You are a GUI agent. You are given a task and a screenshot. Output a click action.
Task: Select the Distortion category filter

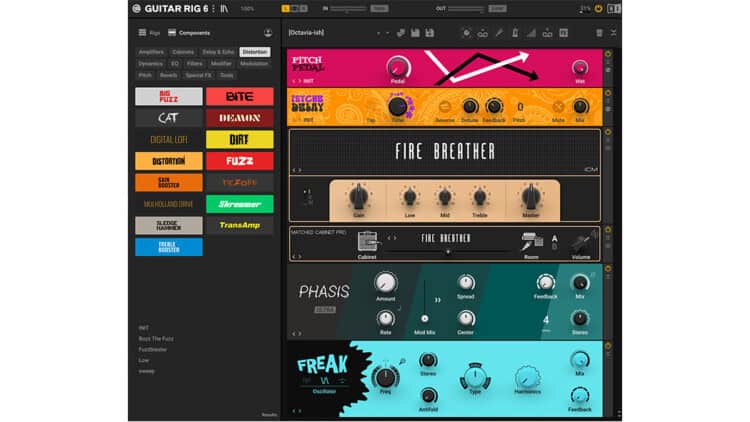pyautogui.click(x=255, y=52)
